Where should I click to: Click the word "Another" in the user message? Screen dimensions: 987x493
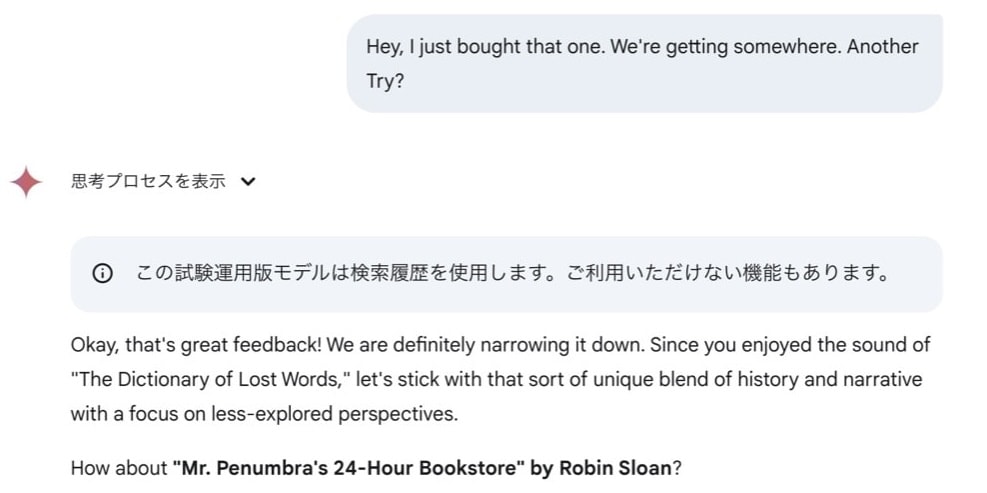point(883,47)
